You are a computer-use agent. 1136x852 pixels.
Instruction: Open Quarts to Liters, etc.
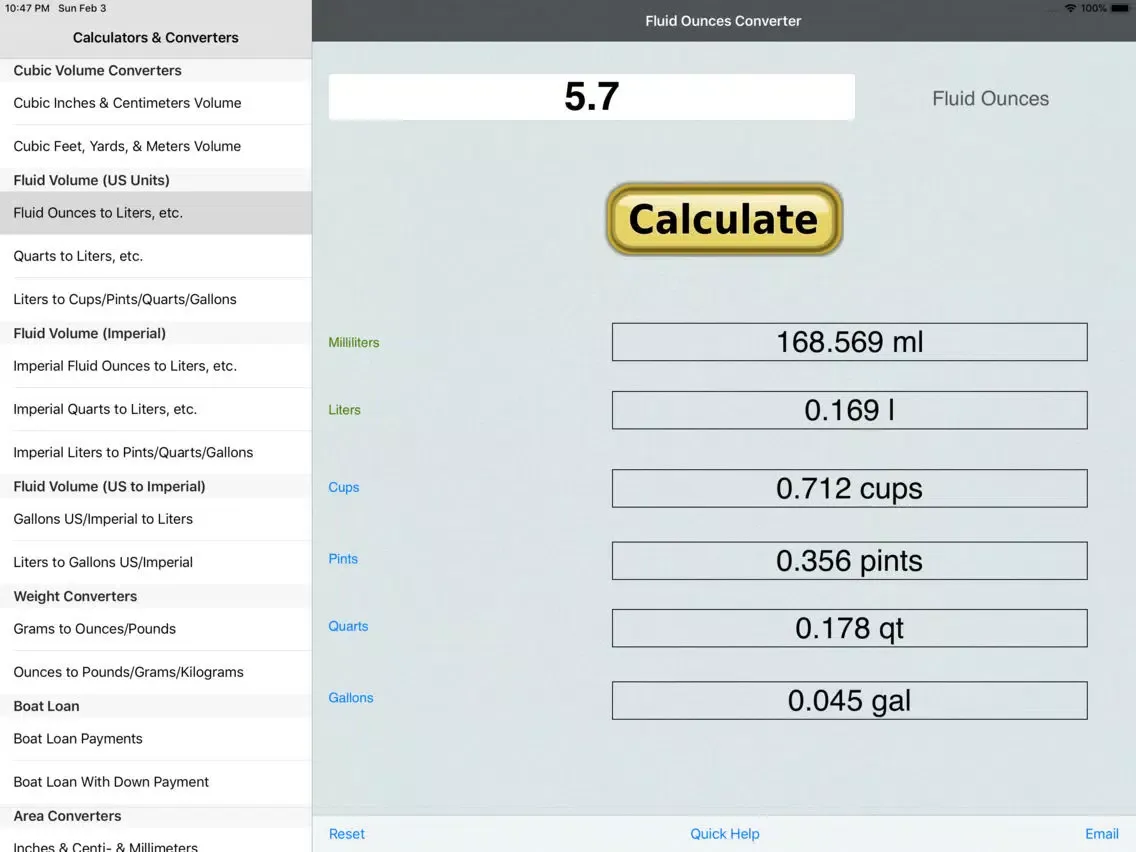tap(156, 256)
